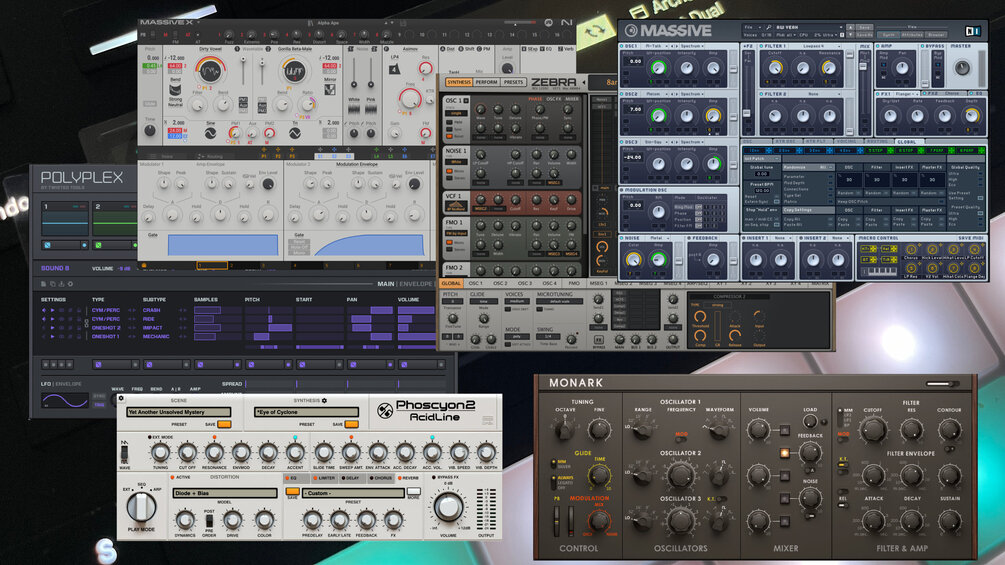Click the sine wave icon in Massive X
Image resolution: width=1005 pixels, height=565 pixels.
[x=210, y=133]
